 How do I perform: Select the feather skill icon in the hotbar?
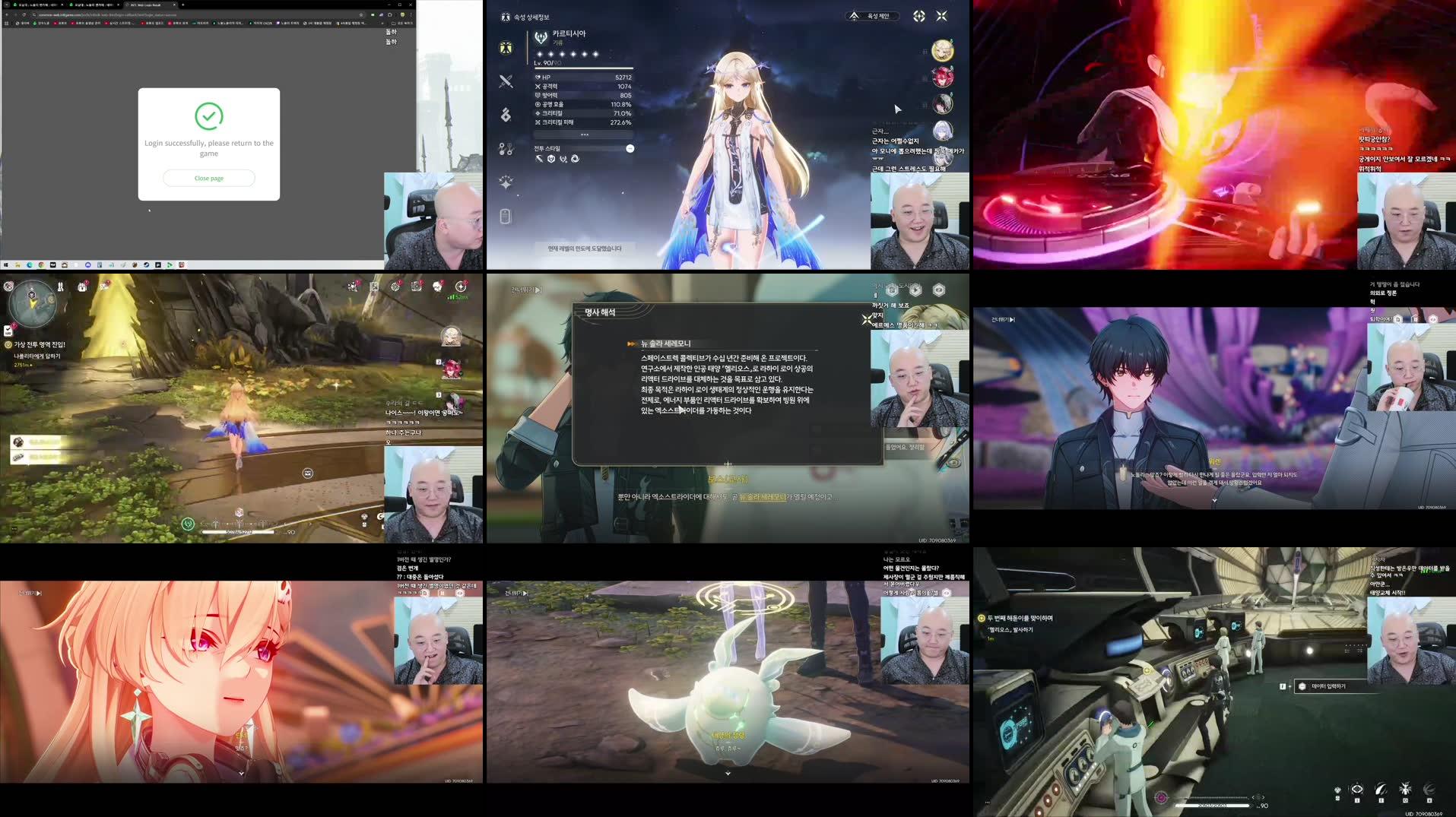click(1381, 790)
